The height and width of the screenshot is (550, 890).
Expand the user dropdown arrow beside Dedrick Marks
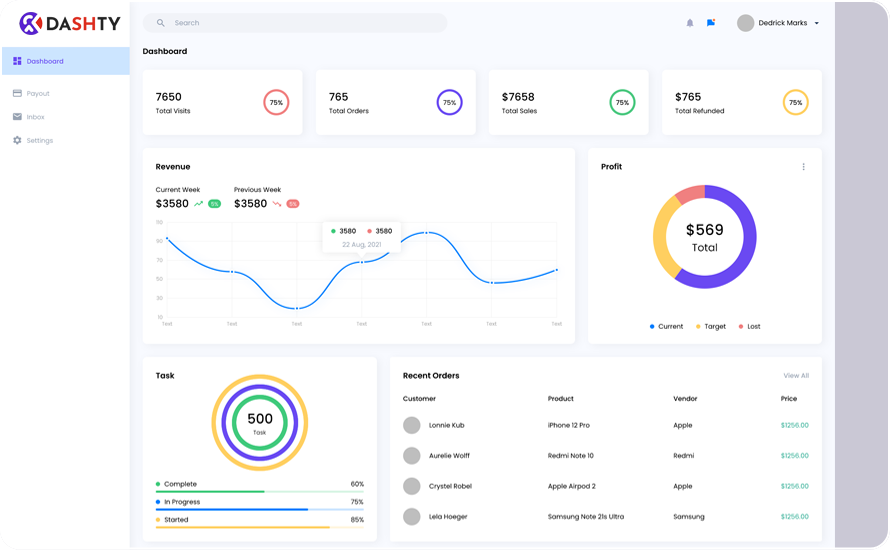[817, 23]
